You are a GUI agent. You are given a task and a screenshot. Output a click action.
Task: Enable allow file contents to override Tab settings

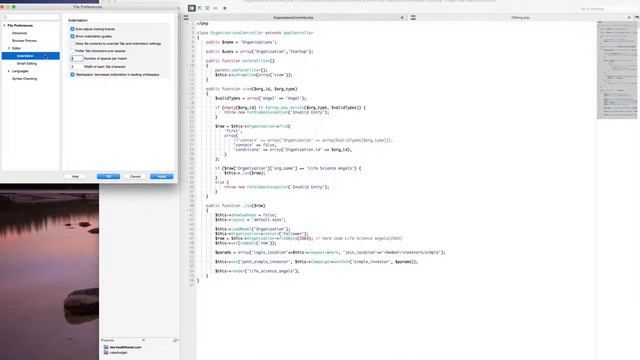point(73,44)
